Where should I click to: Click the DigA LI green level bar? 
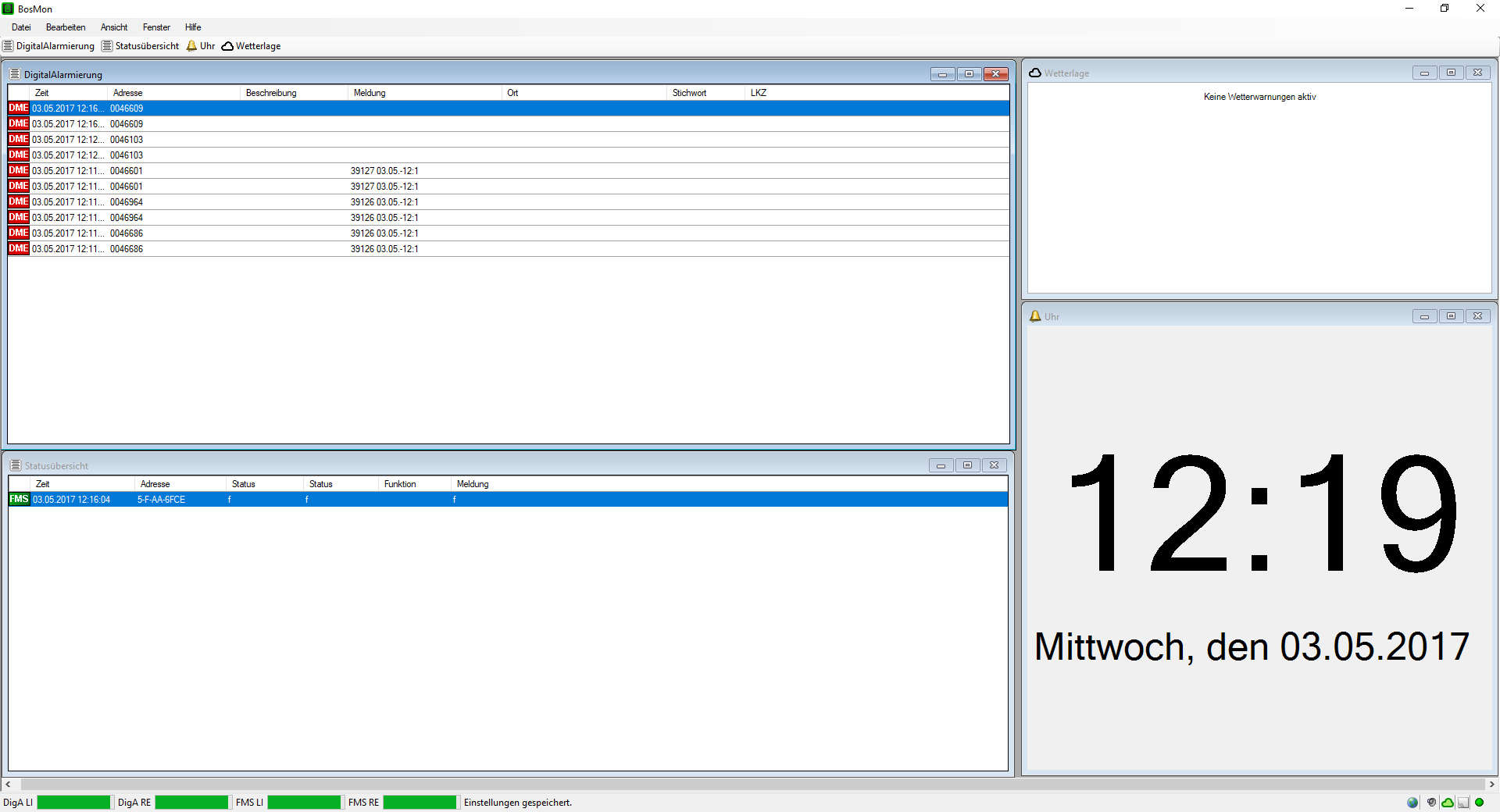tap(73, 803)
